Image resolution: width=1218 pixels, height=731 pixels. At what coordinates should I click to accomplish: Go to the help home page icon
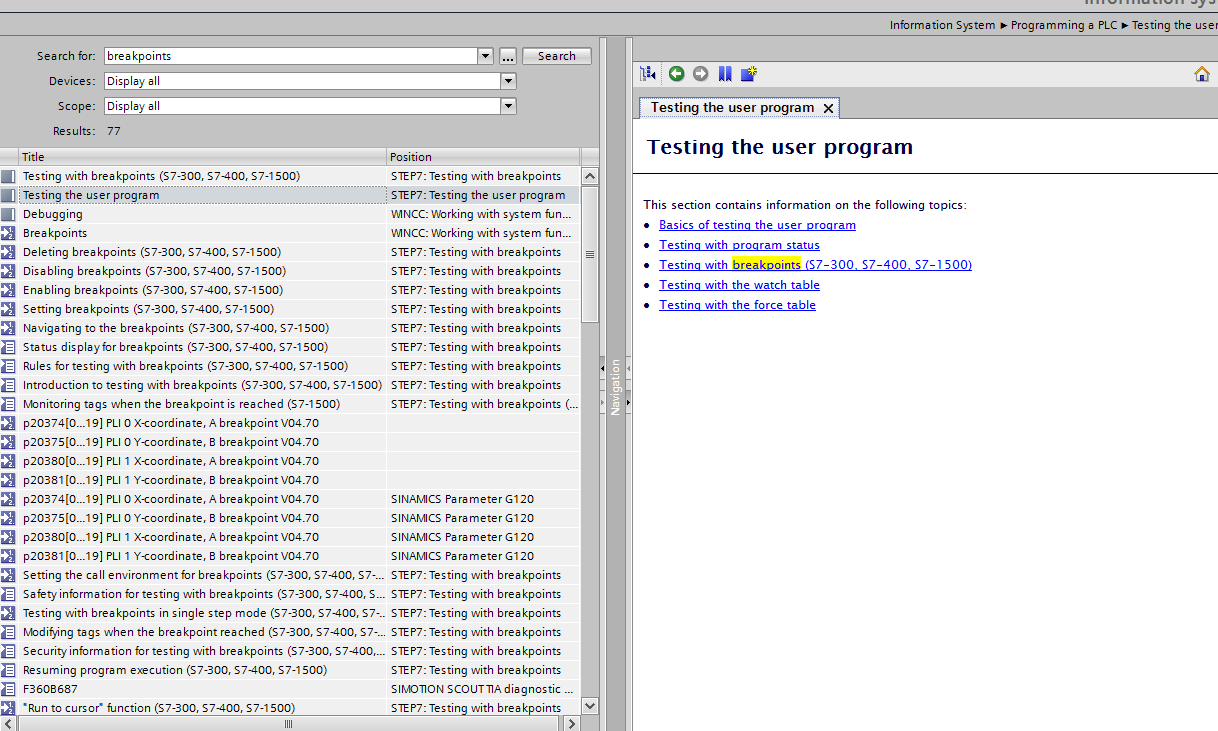[1202, 73]
